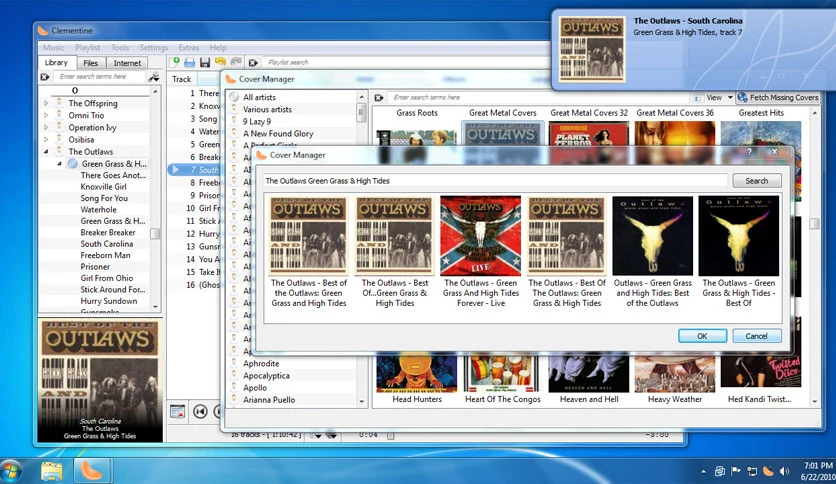Screen dimensions: 836x484
Task: Select the Heavy Weather album cover
Action: coord(674,373)
